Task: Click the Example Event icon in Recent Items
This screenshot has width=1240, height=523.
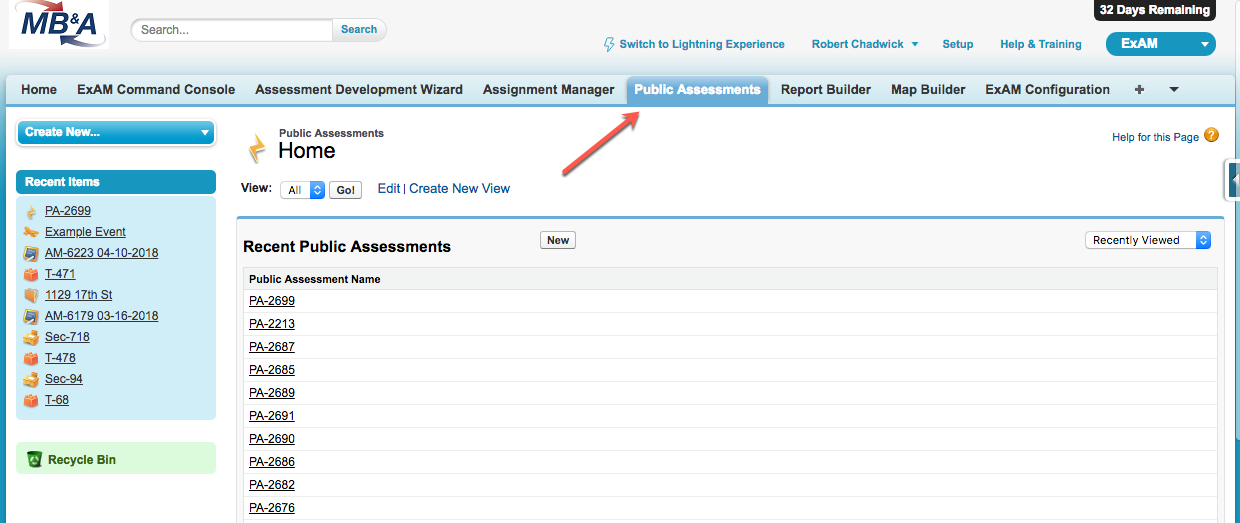Action: point(31,232)
